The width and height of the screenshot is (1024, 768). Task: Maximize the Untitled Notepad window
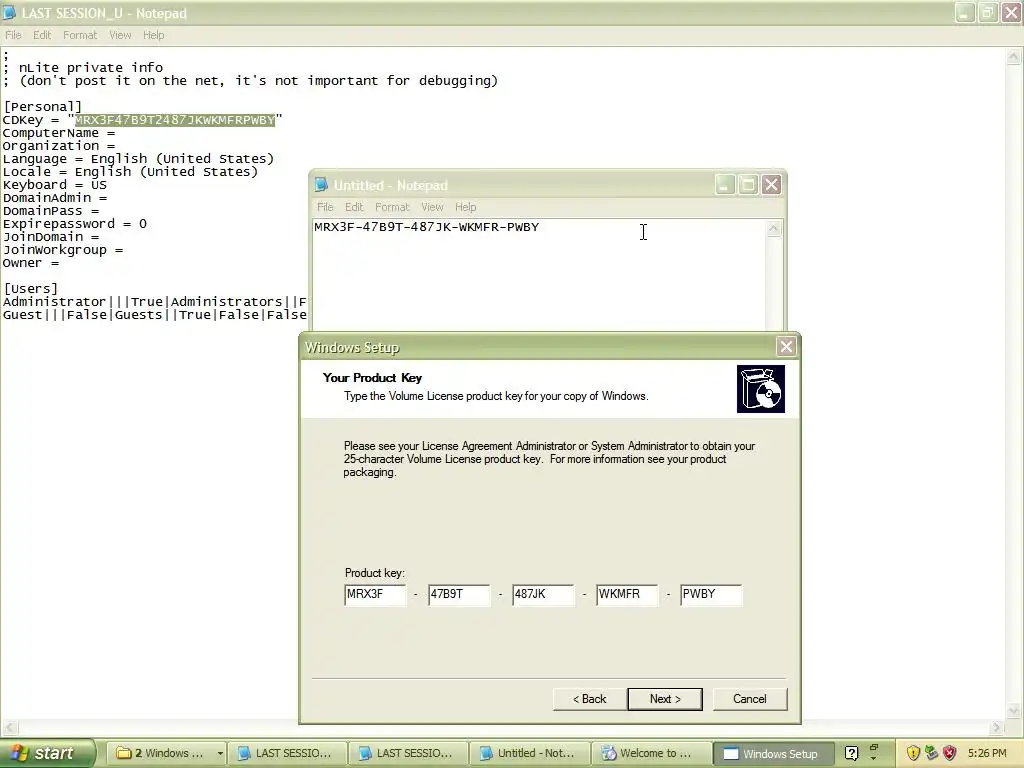(748, 185)
